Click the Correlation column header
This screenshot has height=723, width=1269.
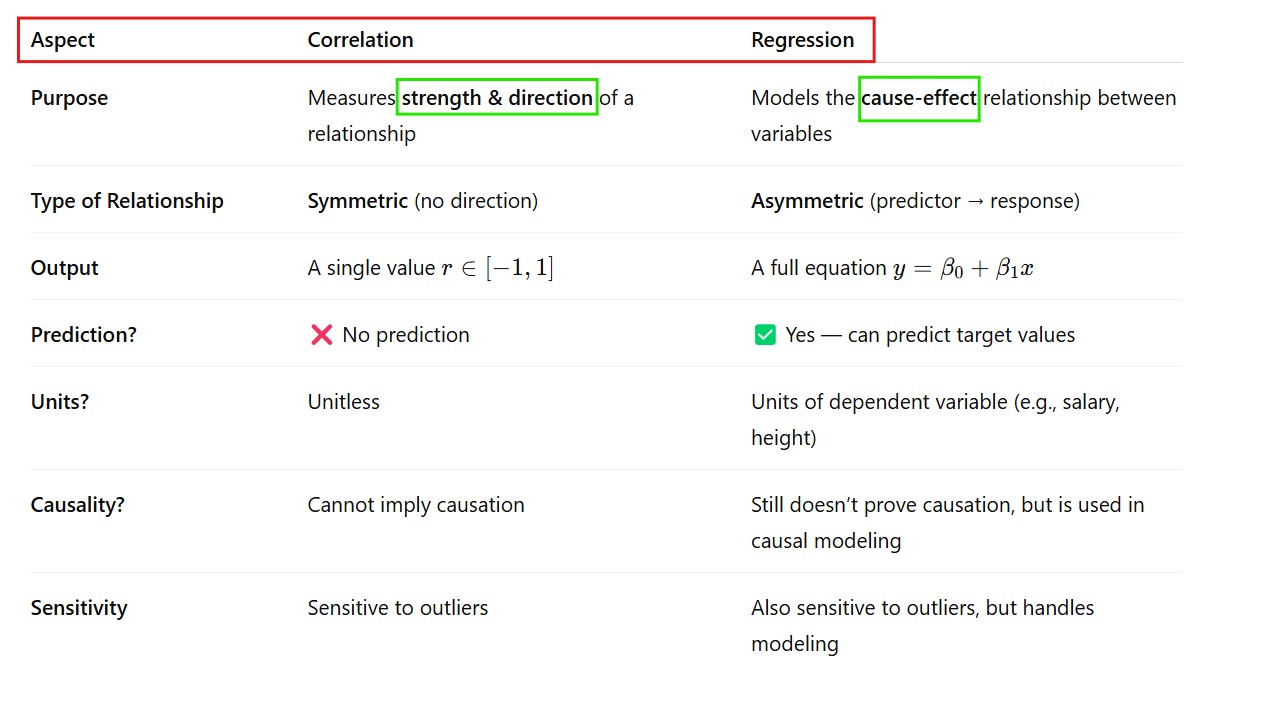(360, 40)
